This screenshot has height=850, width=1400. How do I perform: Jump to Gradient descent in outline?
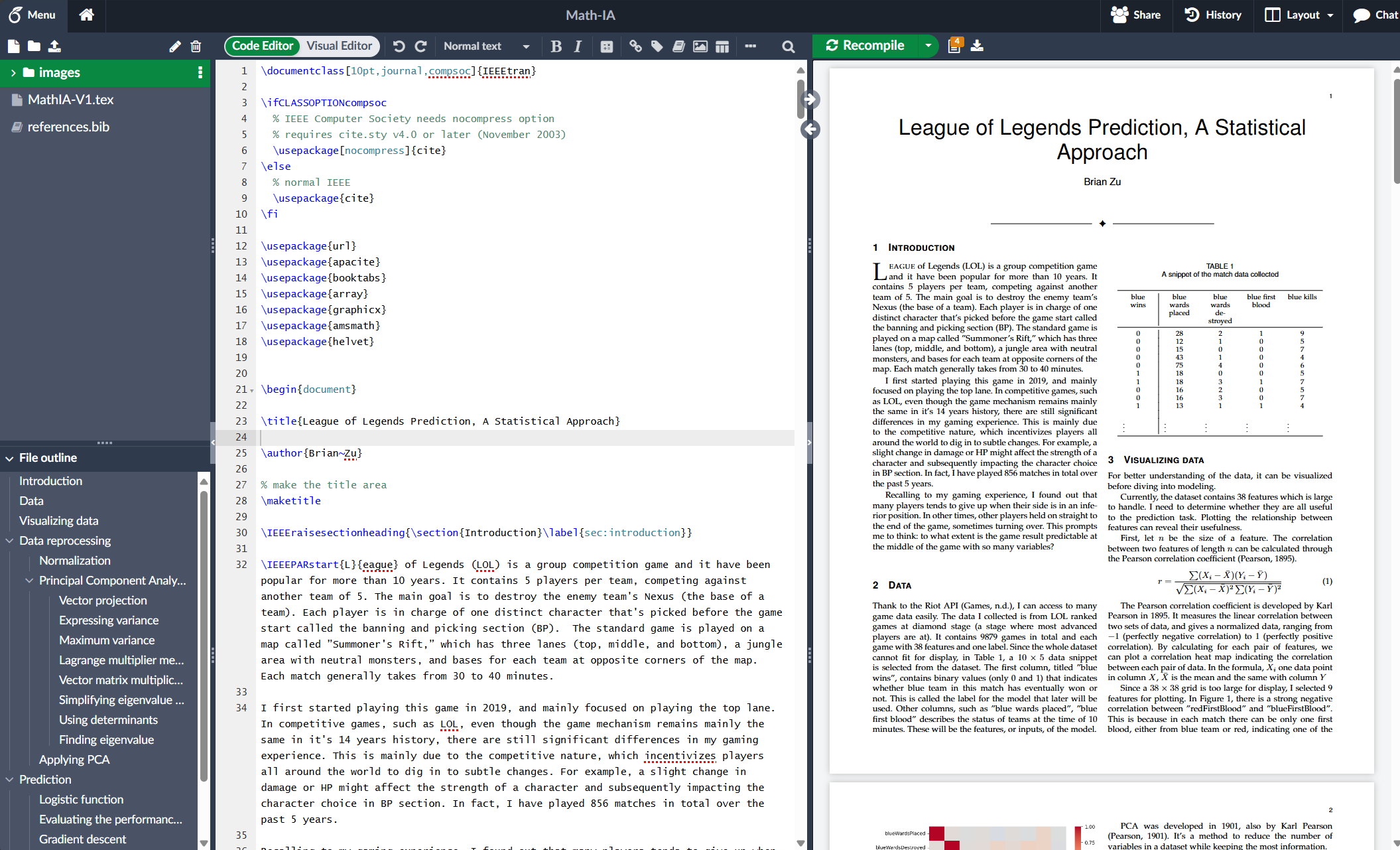click(82, 839)
